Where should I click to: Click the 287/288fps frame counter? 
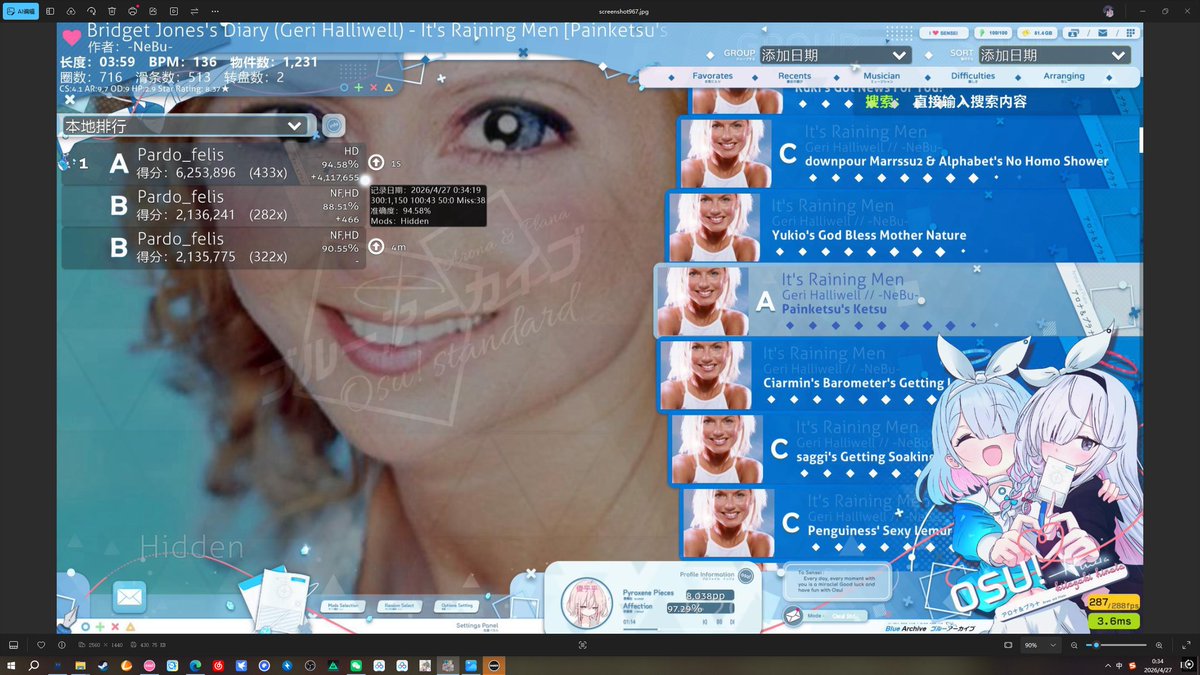coord(1113,602)
